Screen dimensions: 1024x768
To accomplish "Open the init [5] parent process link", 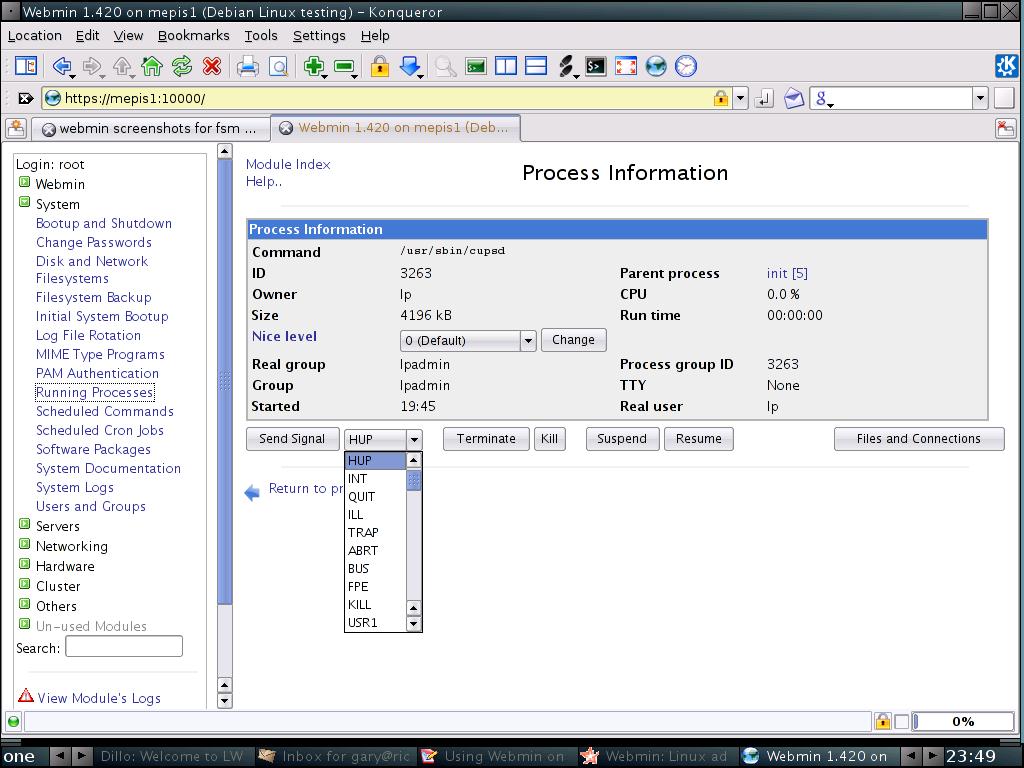I will tap(787, 274).
